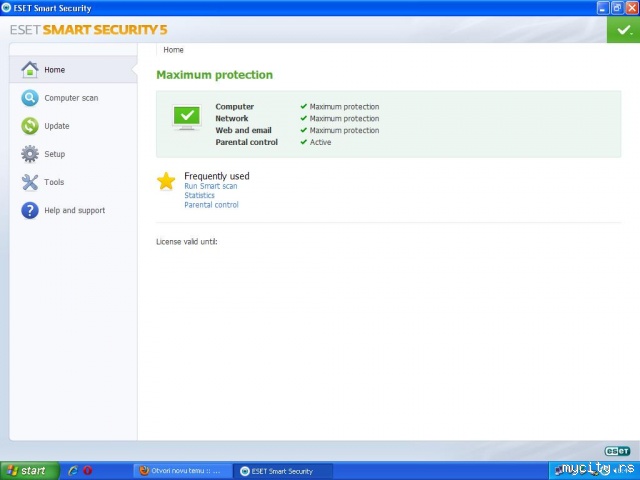Image resolution: width=640 pixels, height=480 pixels.
Task: Click the Windows start button
Action: [x=29, y=471]
